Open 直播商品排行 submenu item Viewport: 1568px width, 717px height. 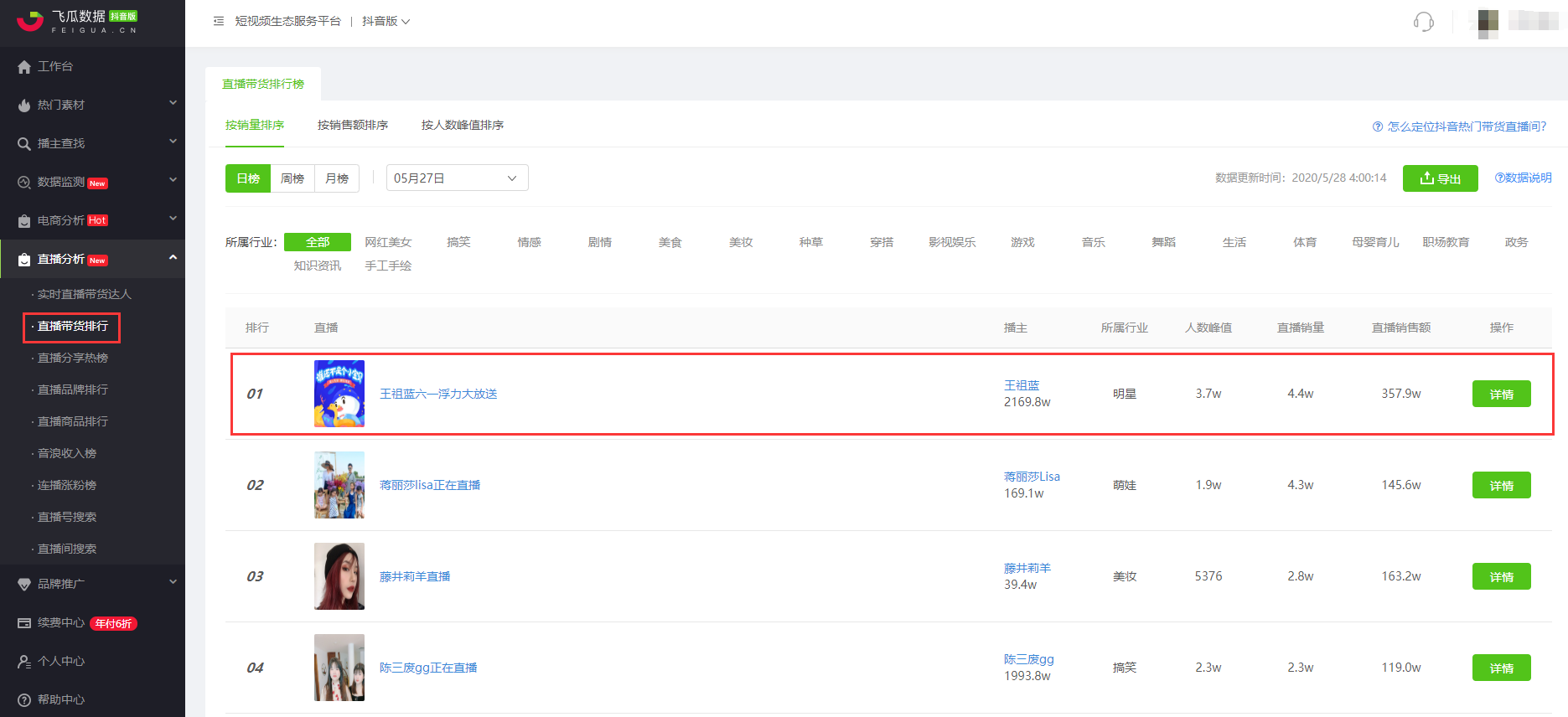[72, 421]
